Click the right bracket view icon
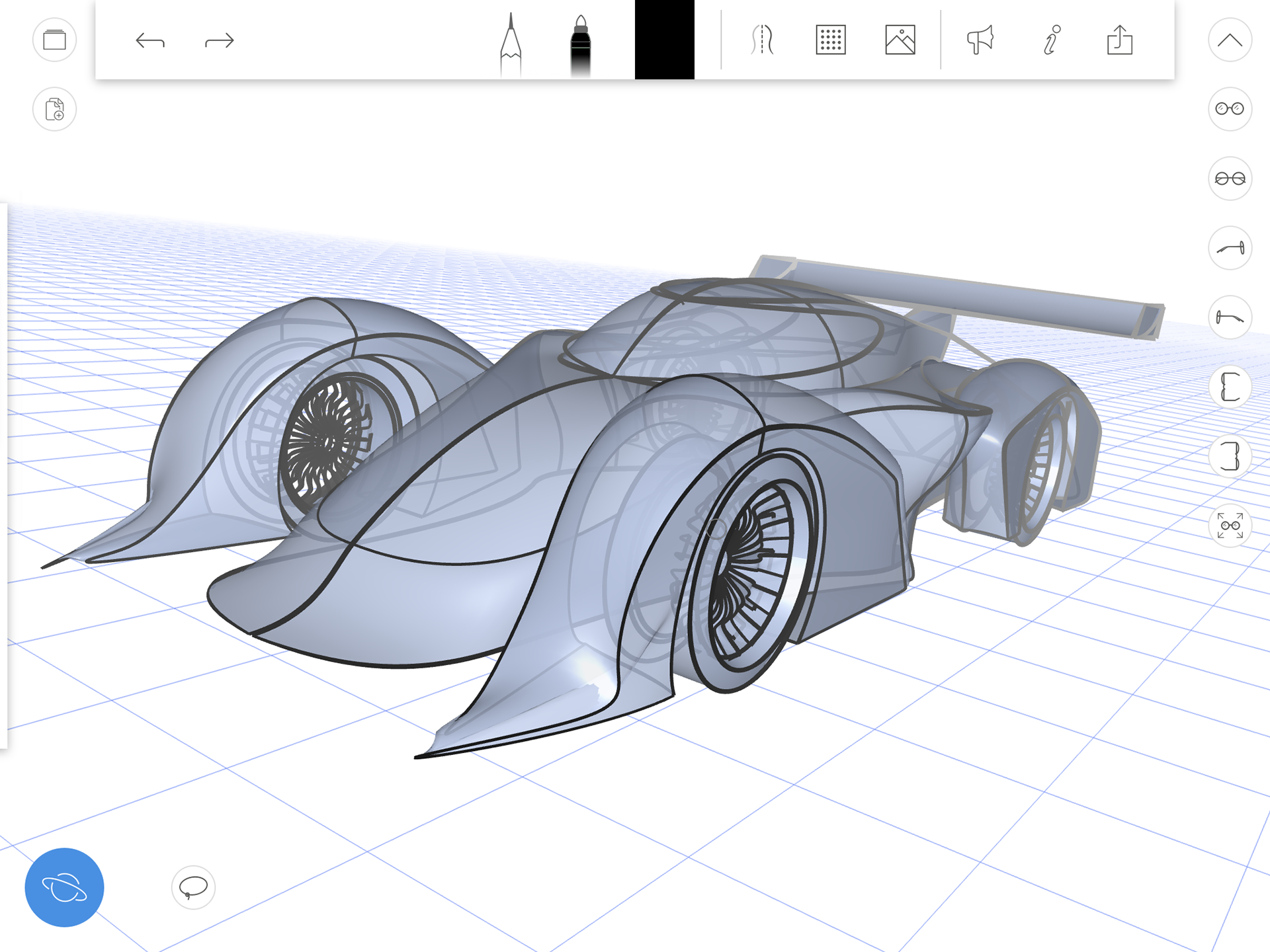The width and height of the screenshot is (1270, 952). pos(1230,456)
